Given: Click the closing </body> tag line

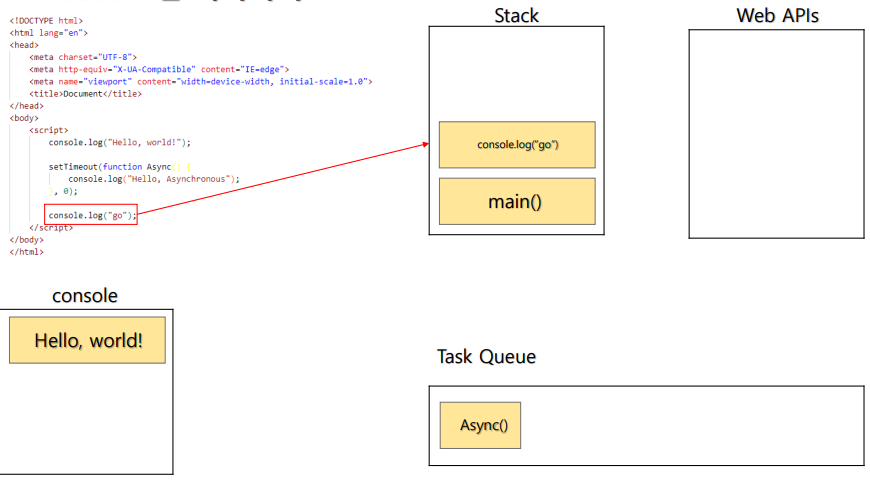Looking at the screenshot, I should coord(26,240).
